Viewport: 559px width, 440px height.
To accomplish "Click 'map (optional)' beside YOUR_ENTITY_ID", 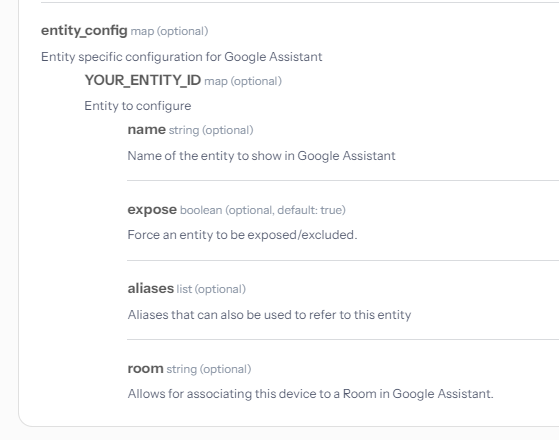I will pos(243,81).
